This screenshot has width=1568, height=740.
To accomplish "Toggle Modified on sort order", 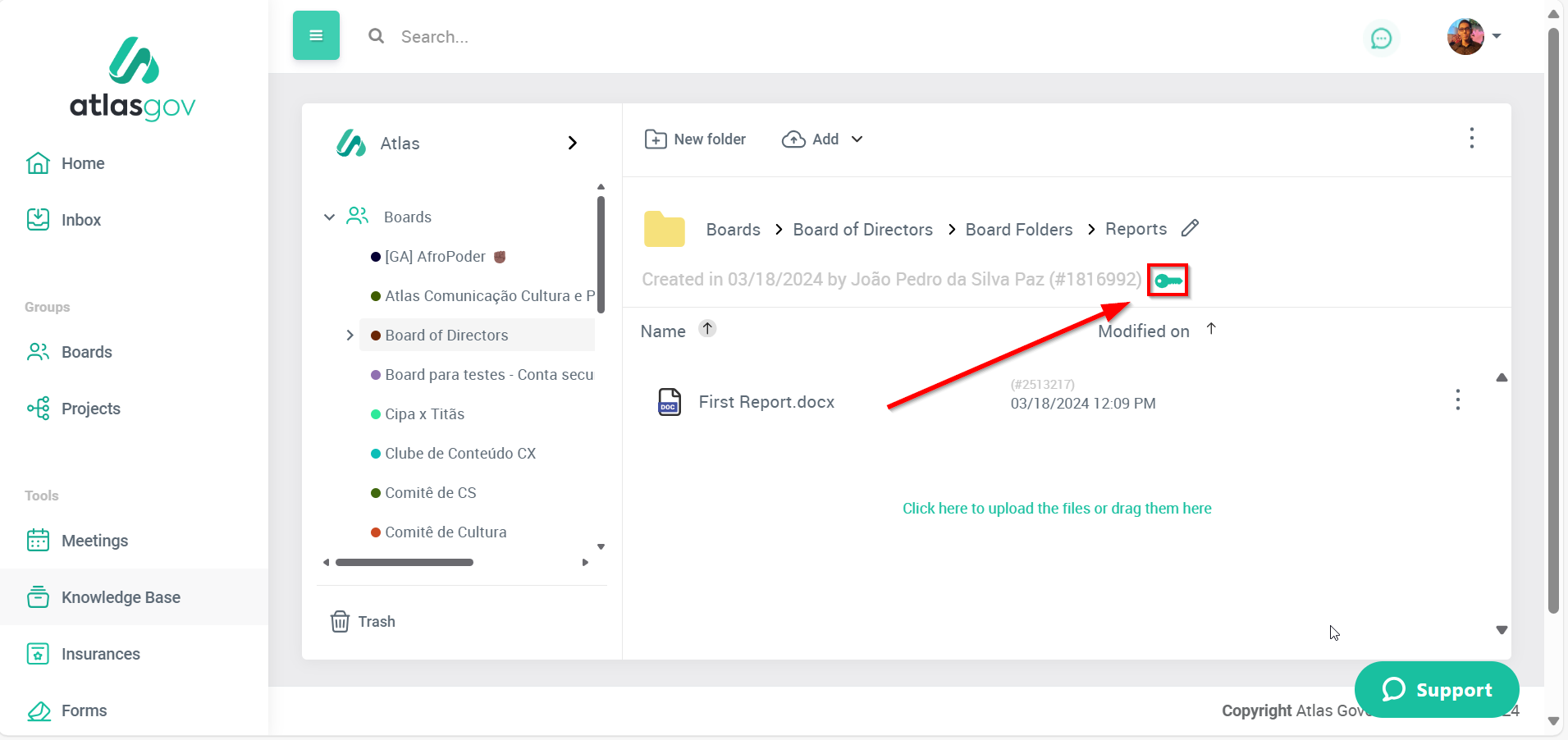I will click(x=1211, y=329).
